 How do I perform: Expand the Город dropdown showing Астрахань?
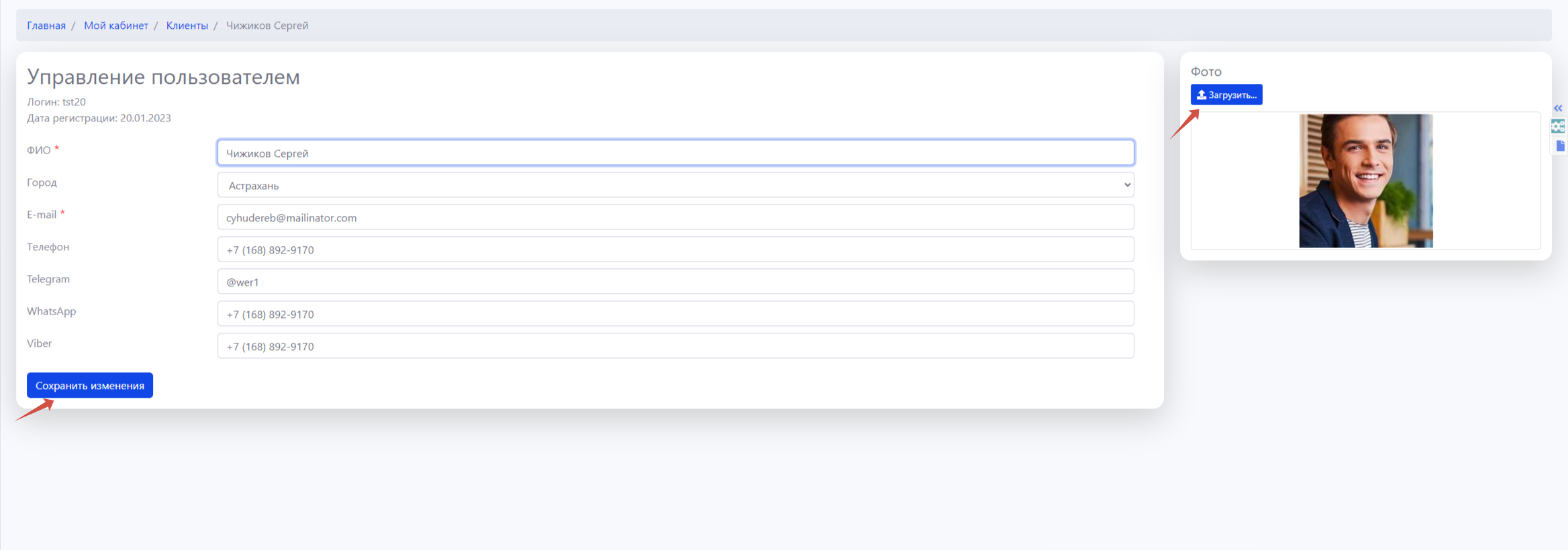pos(675,185)
